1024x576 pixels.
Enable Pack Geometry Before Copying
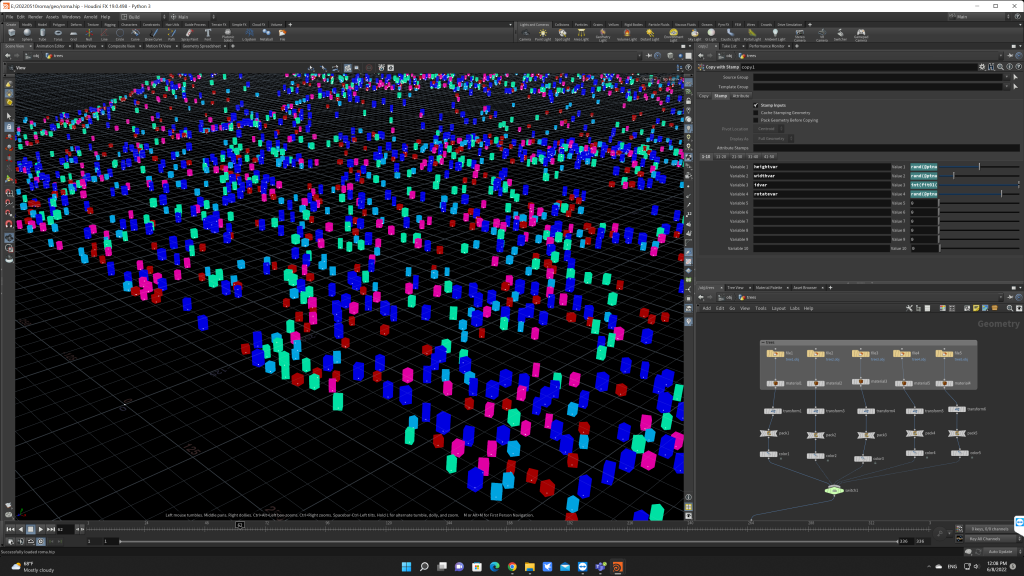click(756, 120)
